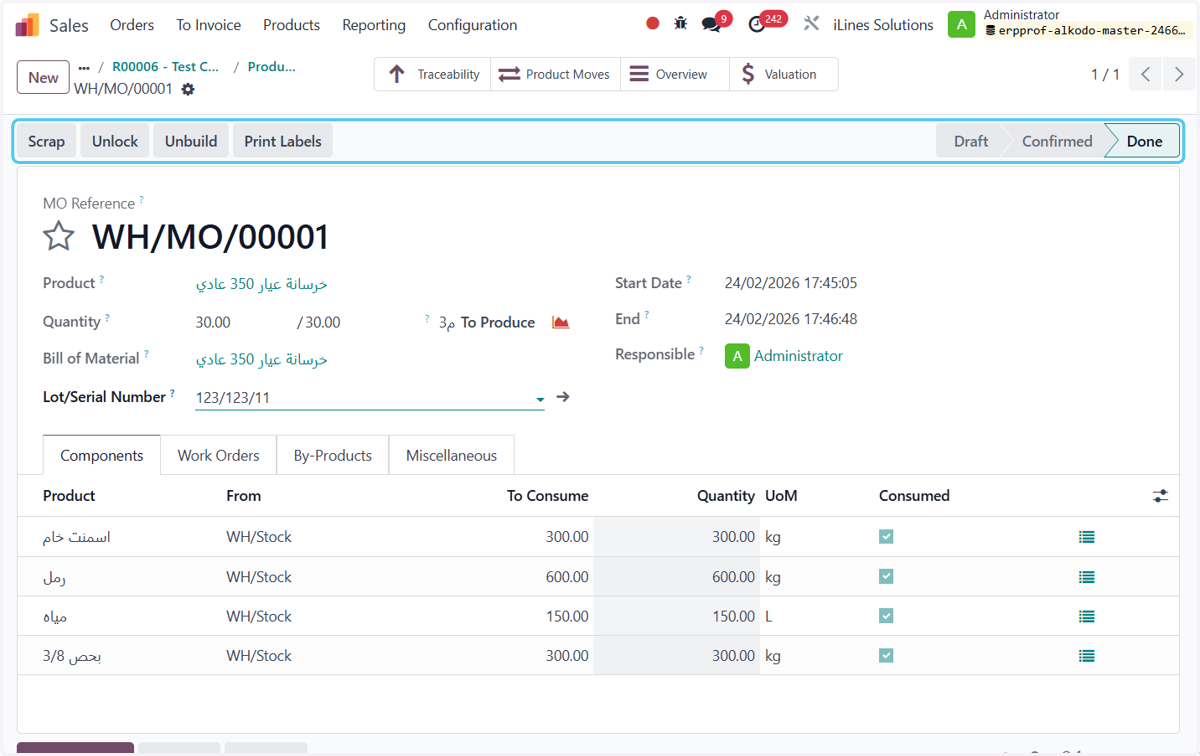1200x756 pixels.
Task: Click the favorite star next to WH/MO/00001
Action: click(x=59, y=237)
